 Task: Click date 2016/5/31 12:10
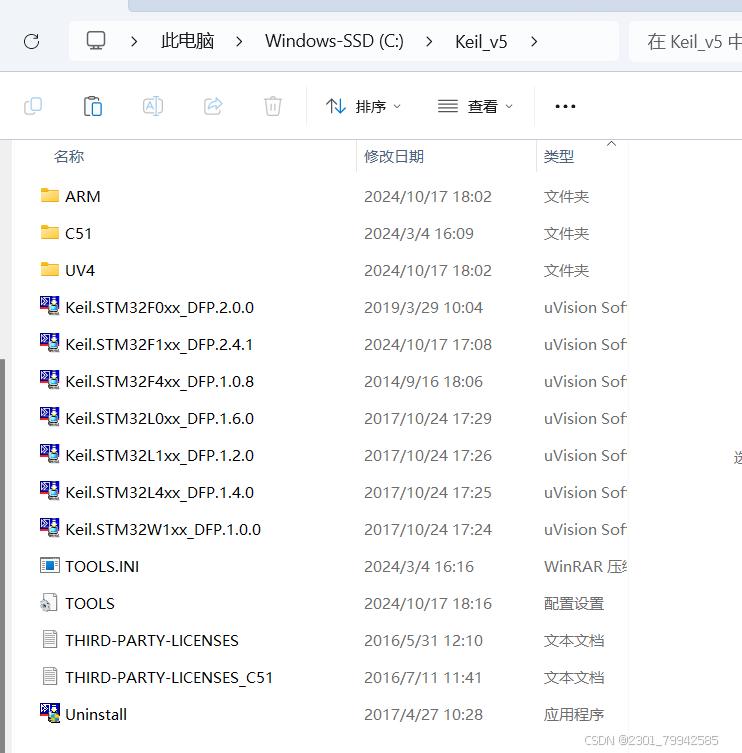423,641
